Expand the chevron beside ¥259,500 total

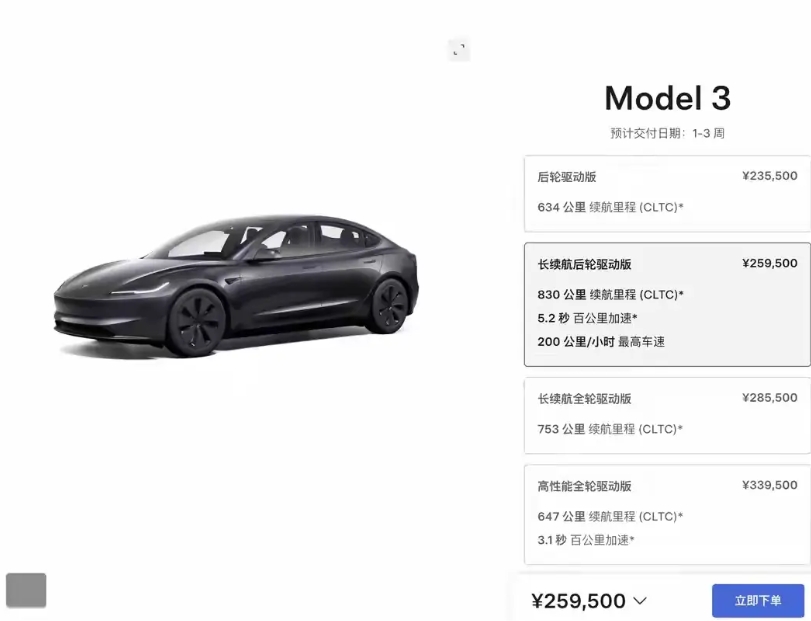(x=640, y=601)
